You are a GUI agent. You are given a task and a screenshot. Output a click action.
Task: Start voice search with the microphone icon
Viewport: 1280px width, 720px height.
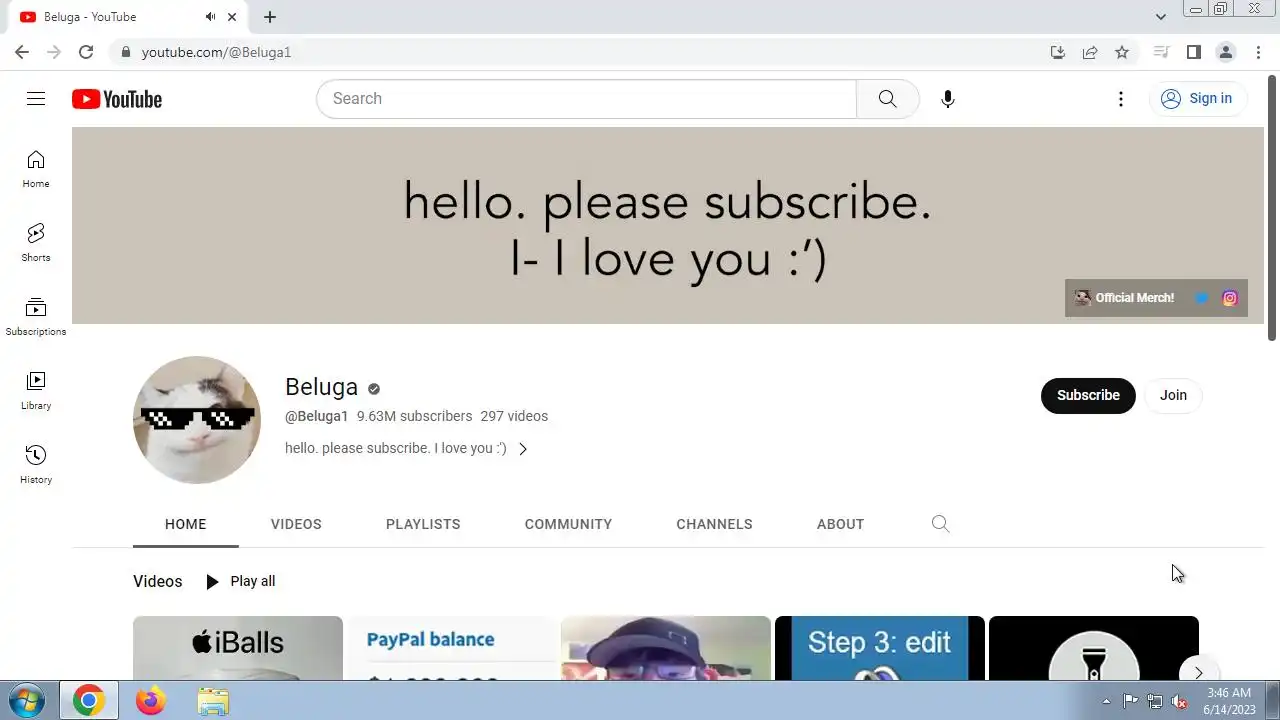click(x=948, y=99)
